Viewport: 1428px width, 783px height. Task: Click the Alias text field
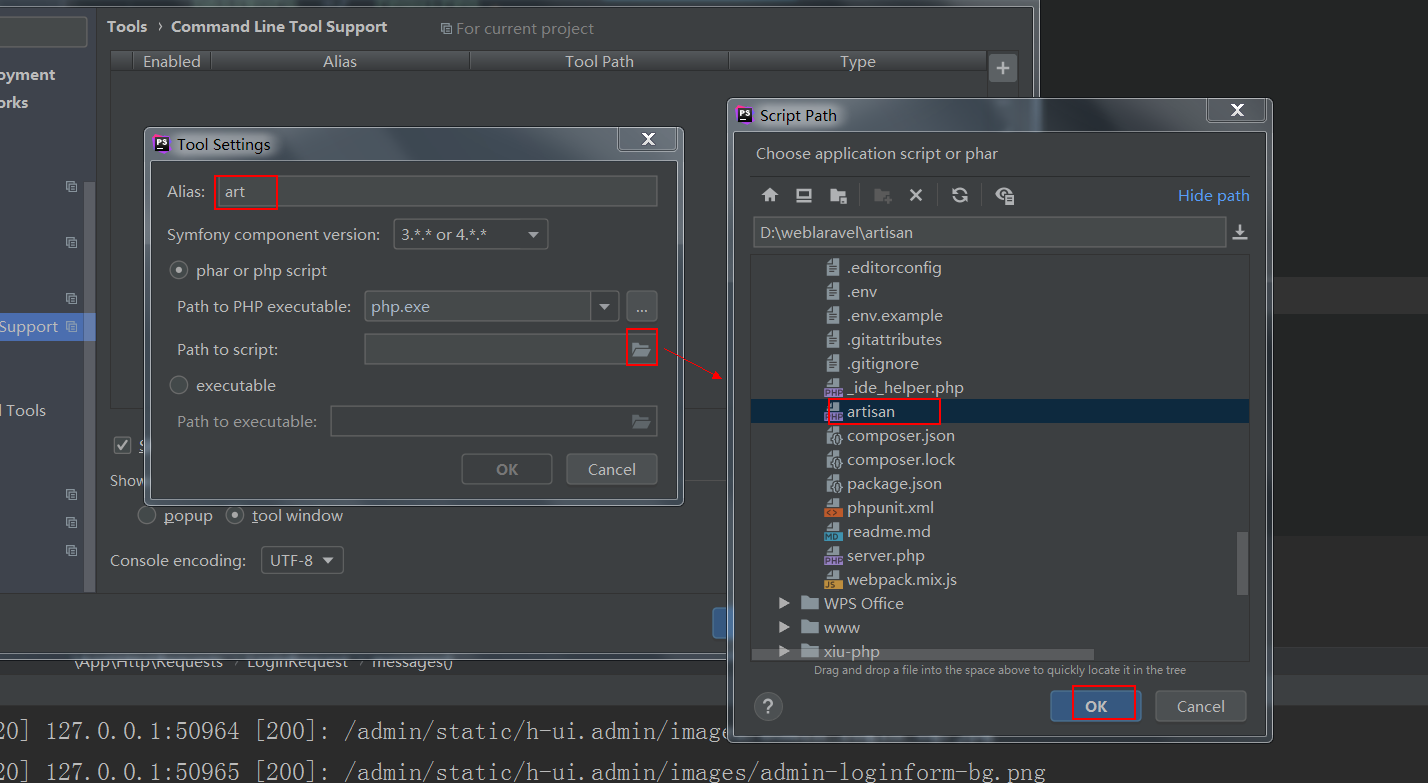coord(435,192)
